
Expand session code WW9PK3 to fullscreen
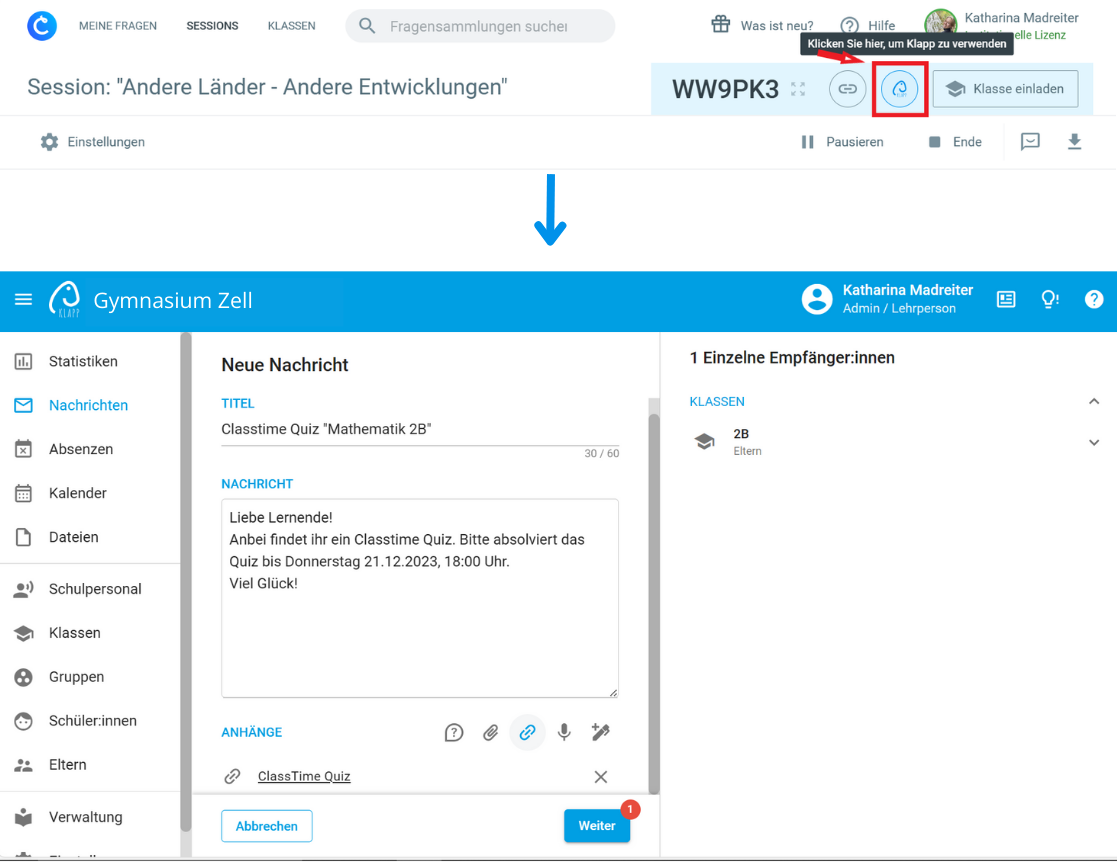(798, 89)
